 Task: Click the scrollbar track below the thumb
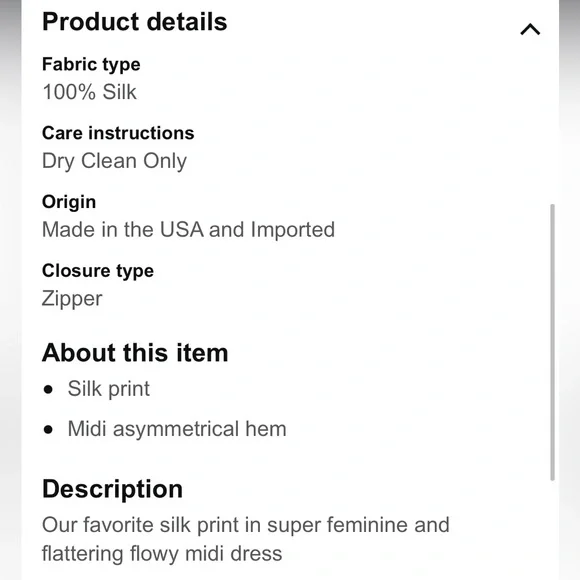coord(552,529)
